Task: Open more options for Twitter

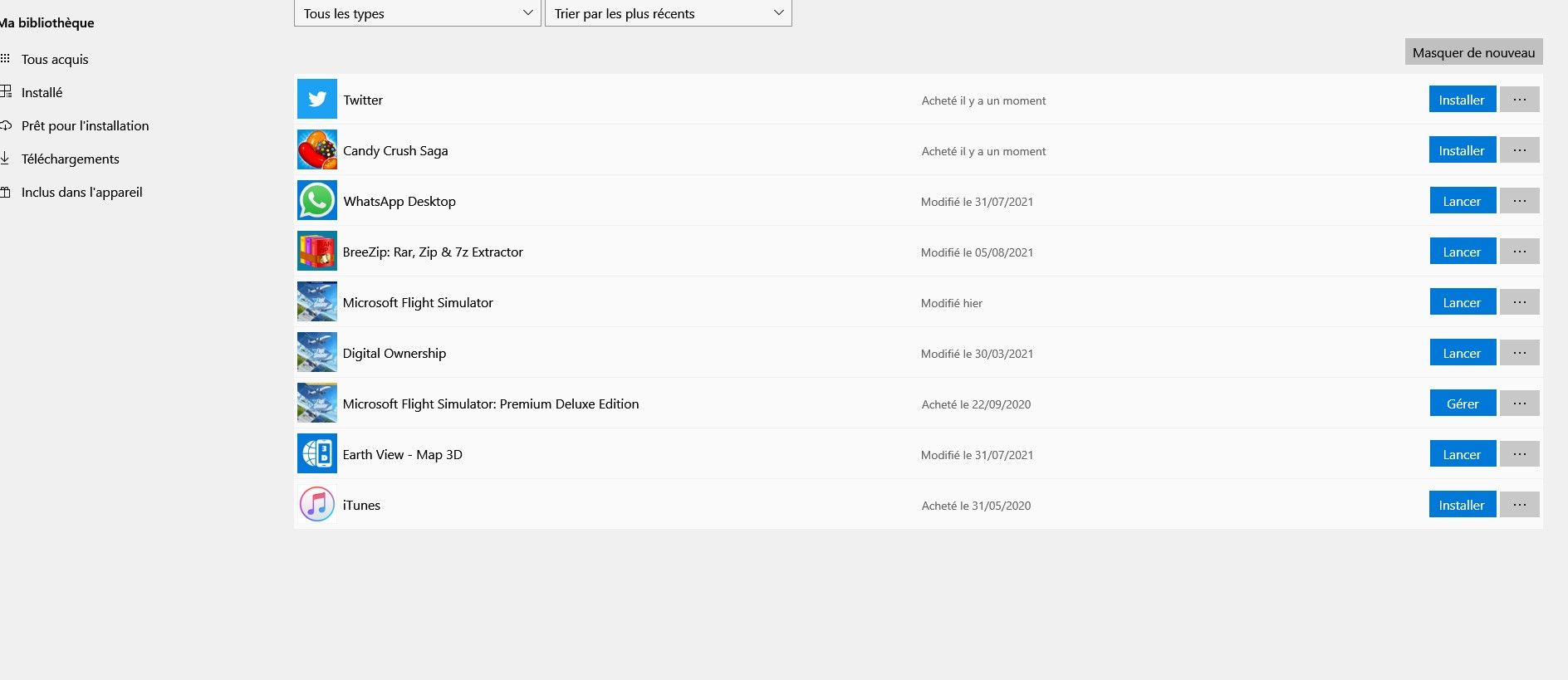Action: (x=1520, y=100)
